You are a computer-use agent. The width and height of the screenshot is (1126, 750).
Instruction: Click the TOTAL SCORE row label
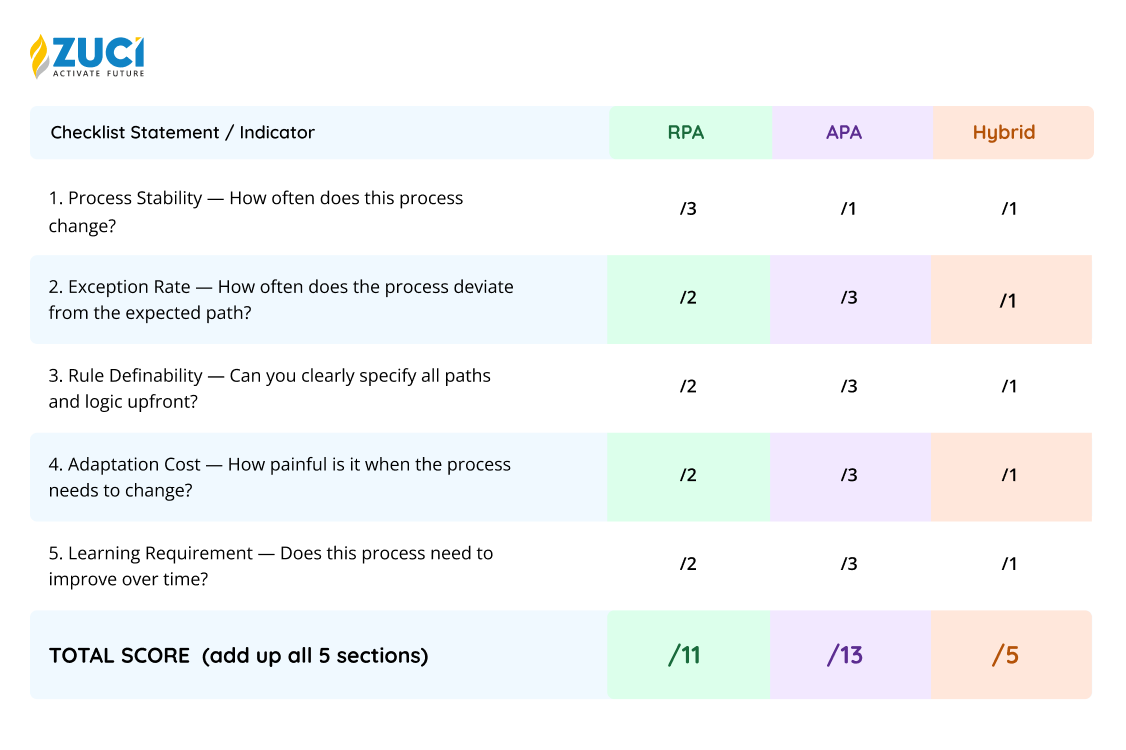coord(238,655)
